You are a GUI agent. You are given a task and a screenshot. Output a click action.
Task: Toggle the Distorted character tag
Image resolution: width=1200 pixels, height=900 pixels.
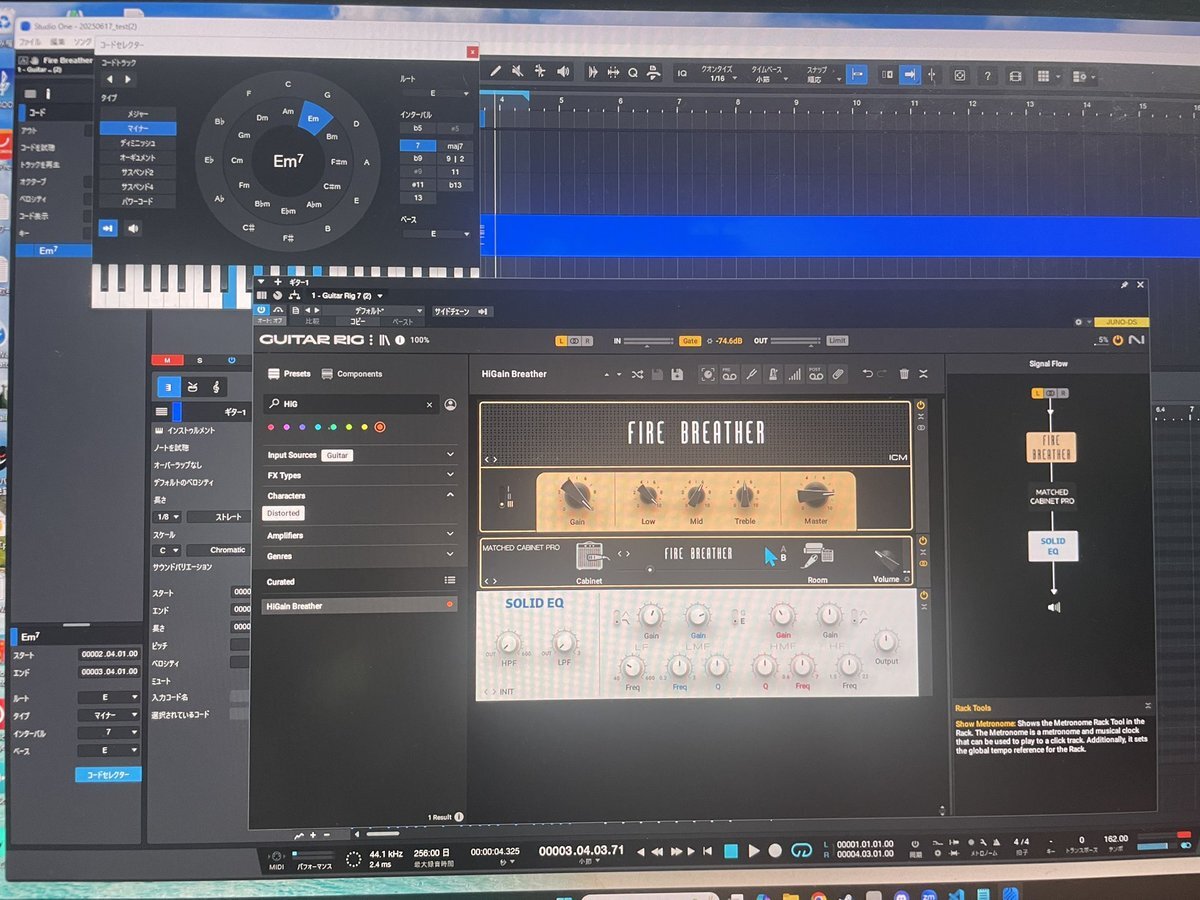tap(283, 513)
